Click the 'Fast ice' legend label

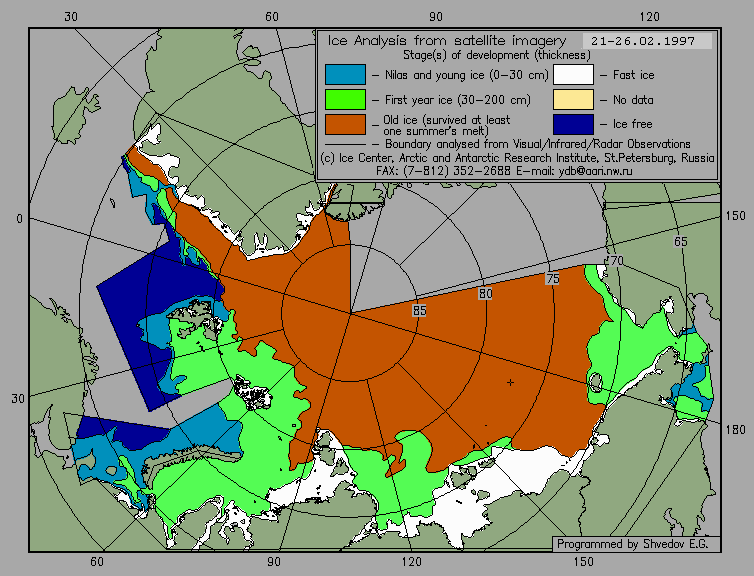click(x=633, y=75)
